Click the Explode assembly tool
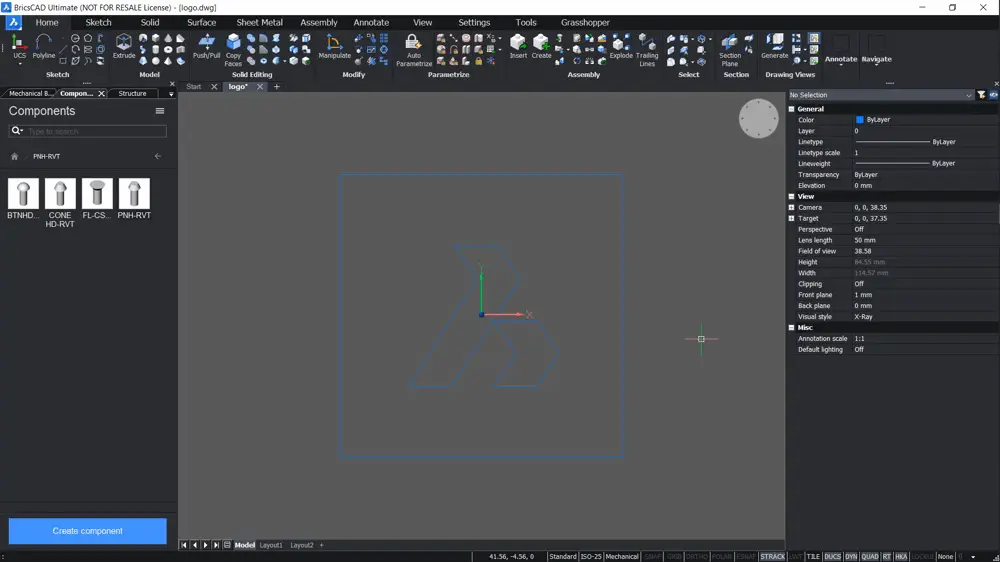The width and height of the screenshot is (1000, 562). click(x=621, y=47)
